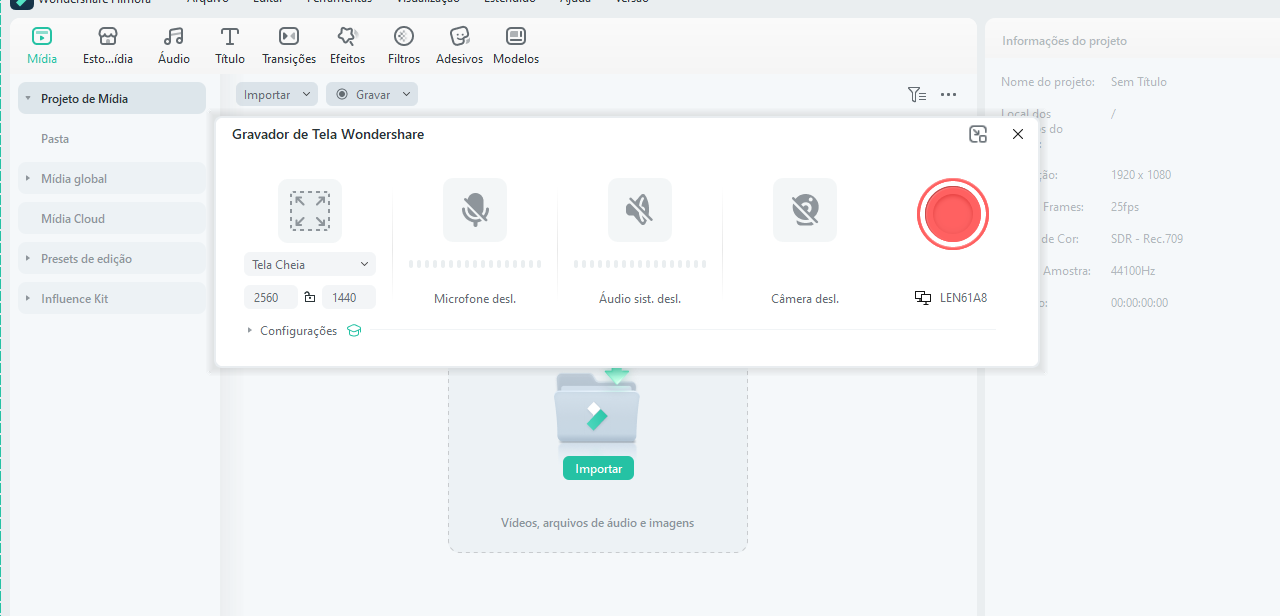Expand the Influence Kit arrow
The image size is (1280, 616).
pyautogui.click(x=28, y=299)
